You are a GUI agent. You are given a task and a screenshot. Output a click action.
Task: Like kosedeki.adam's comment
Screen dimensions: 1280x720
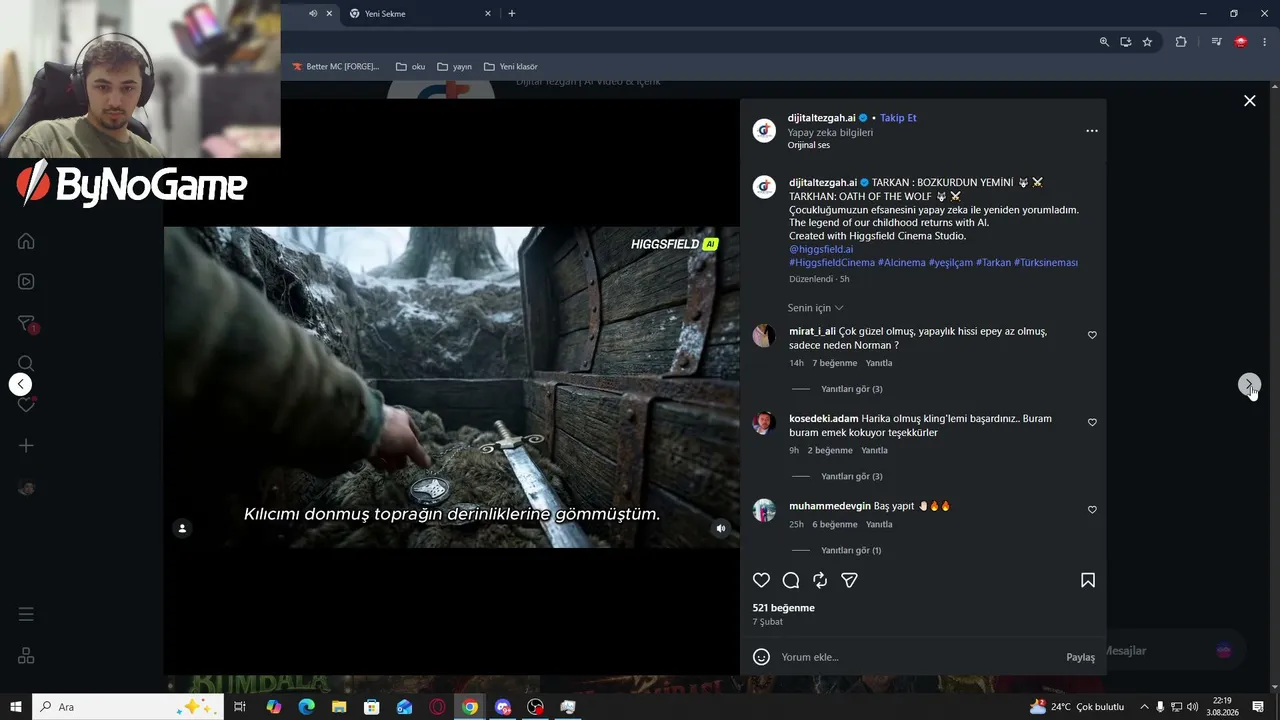(x=1092, y=423)
